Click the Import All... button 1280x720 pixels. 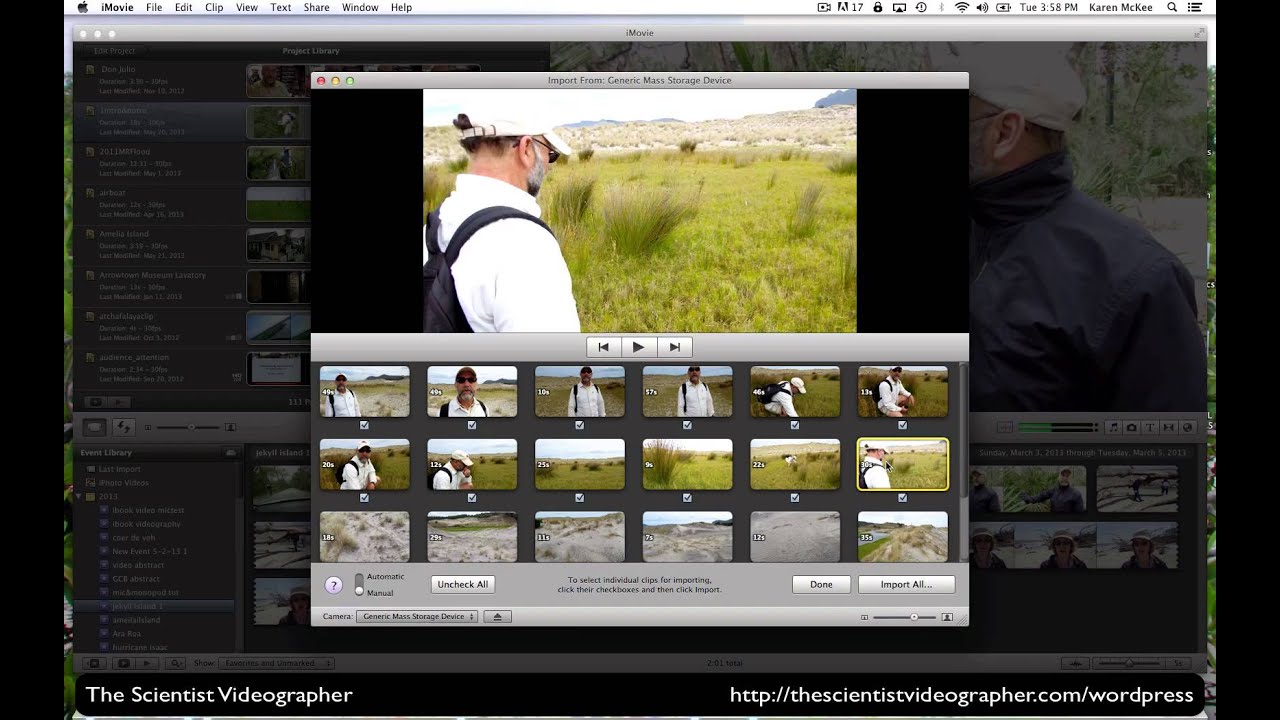906,584
